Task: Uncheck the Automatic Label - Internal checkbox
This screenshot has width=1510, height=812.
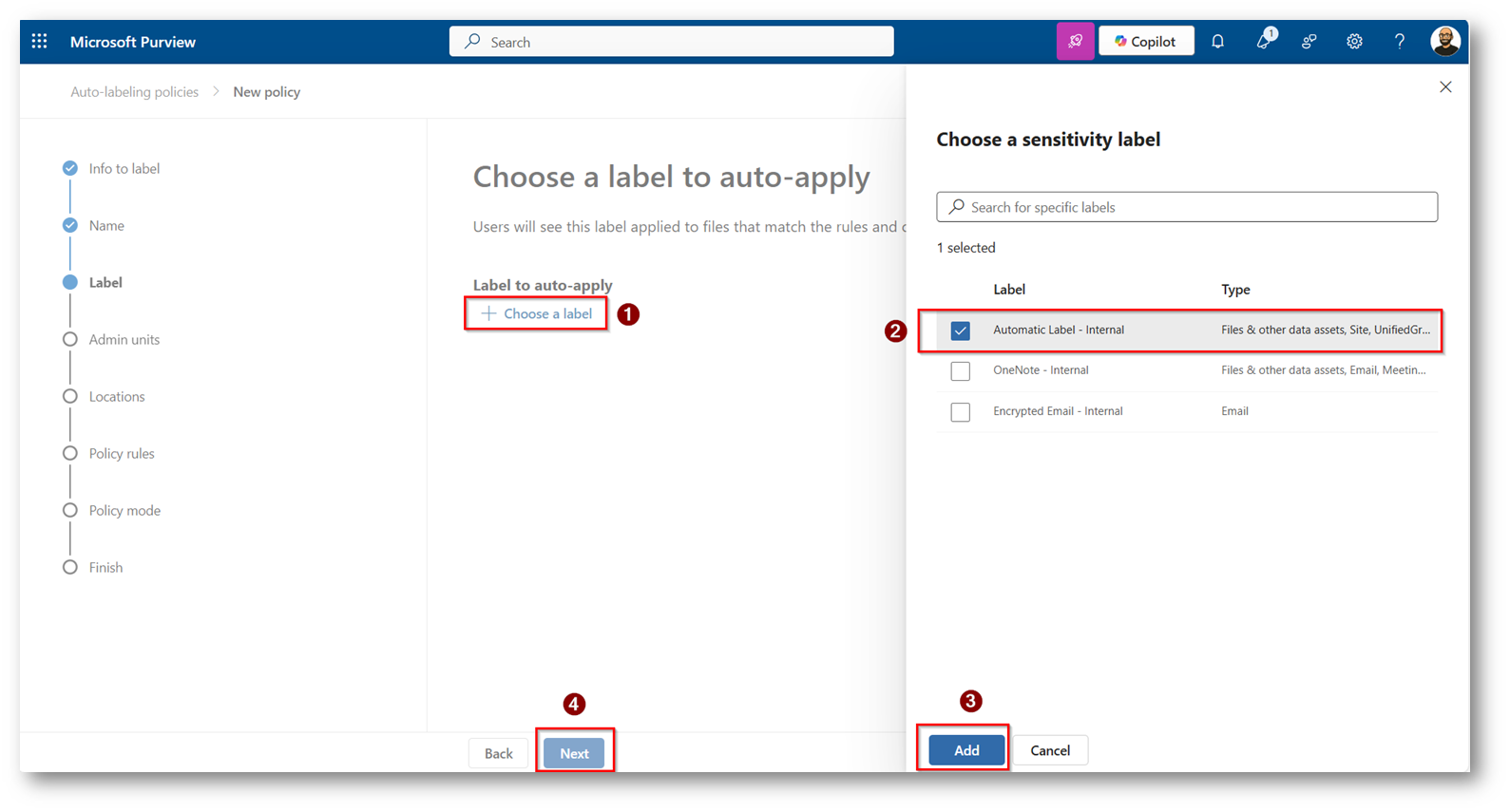Action: tap(960, 330)
